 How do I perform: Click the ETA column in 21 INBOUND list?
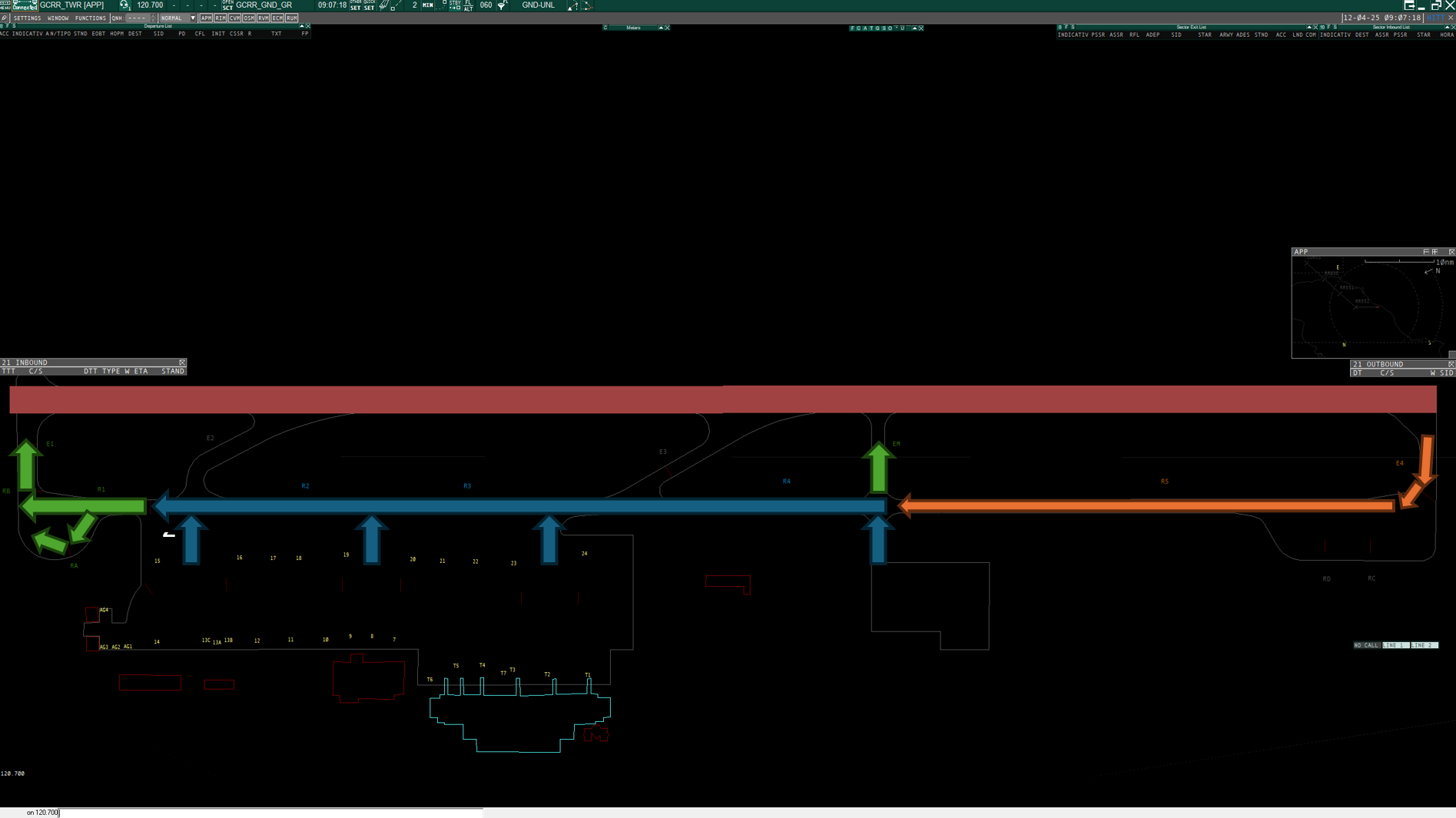pos(141,371)
